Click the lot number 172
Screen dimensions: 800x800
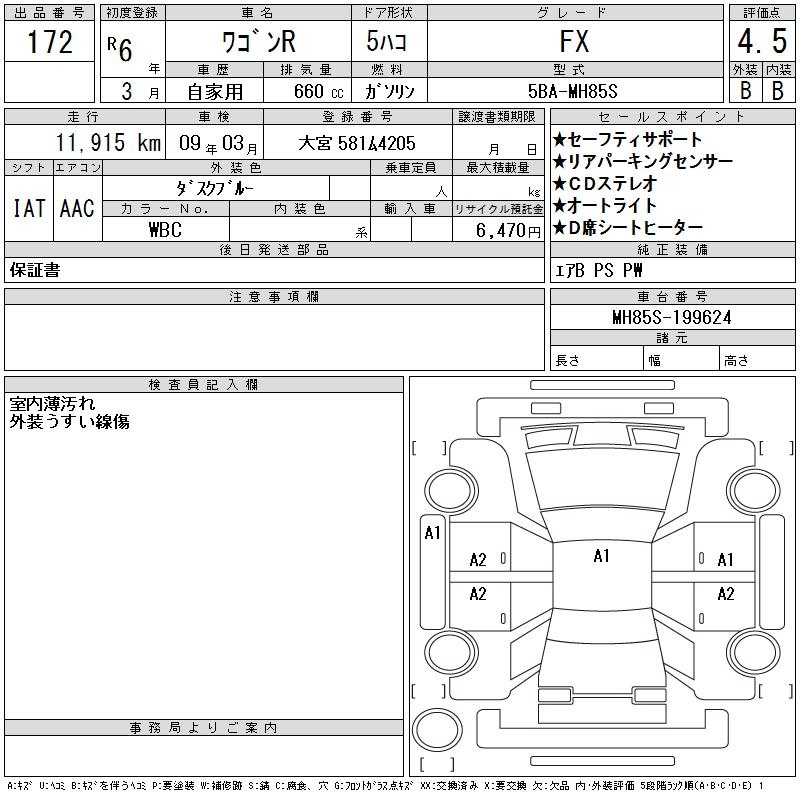[x=49, y=42]
